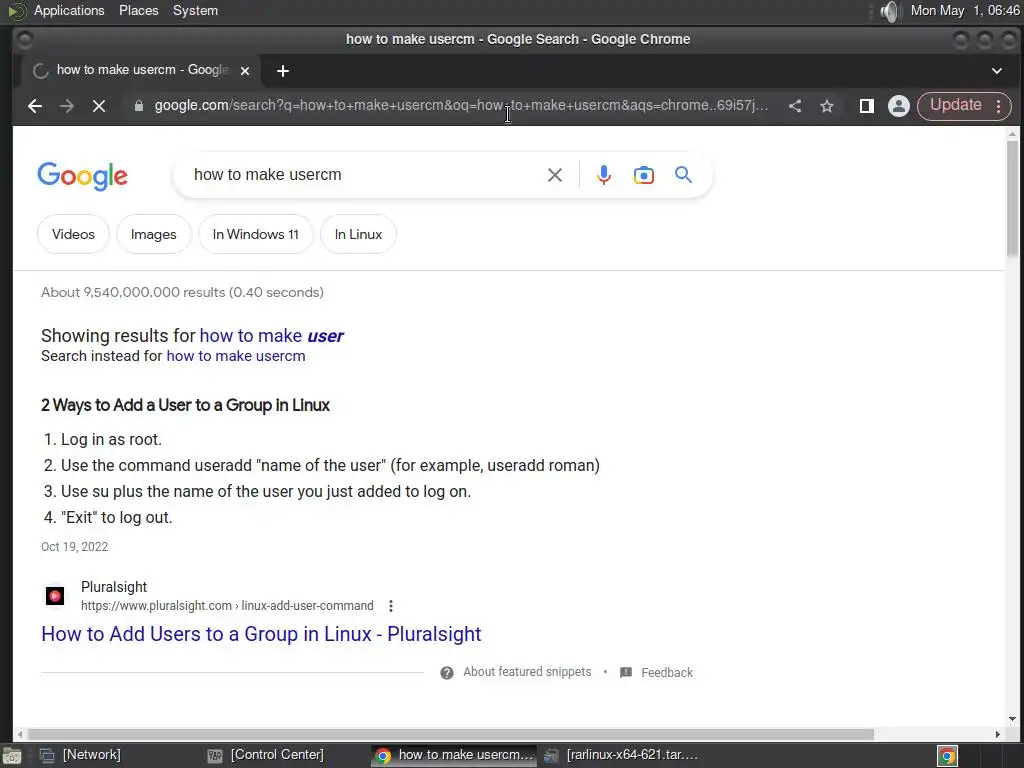Click 'About 9,540,000,000 results' text

click(x=182, y=293)
